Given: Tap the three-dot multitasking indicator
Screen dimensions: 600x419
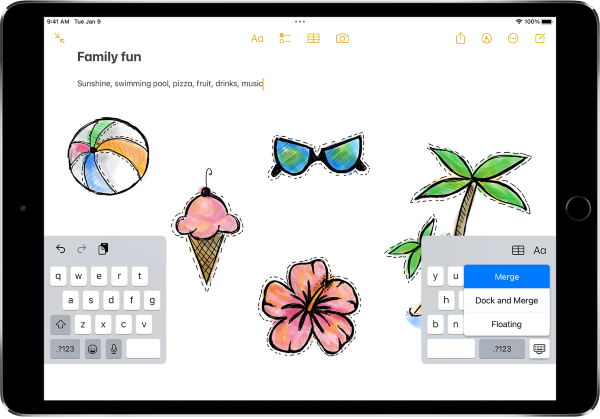Looking at the screenshot, I should 300,22.
